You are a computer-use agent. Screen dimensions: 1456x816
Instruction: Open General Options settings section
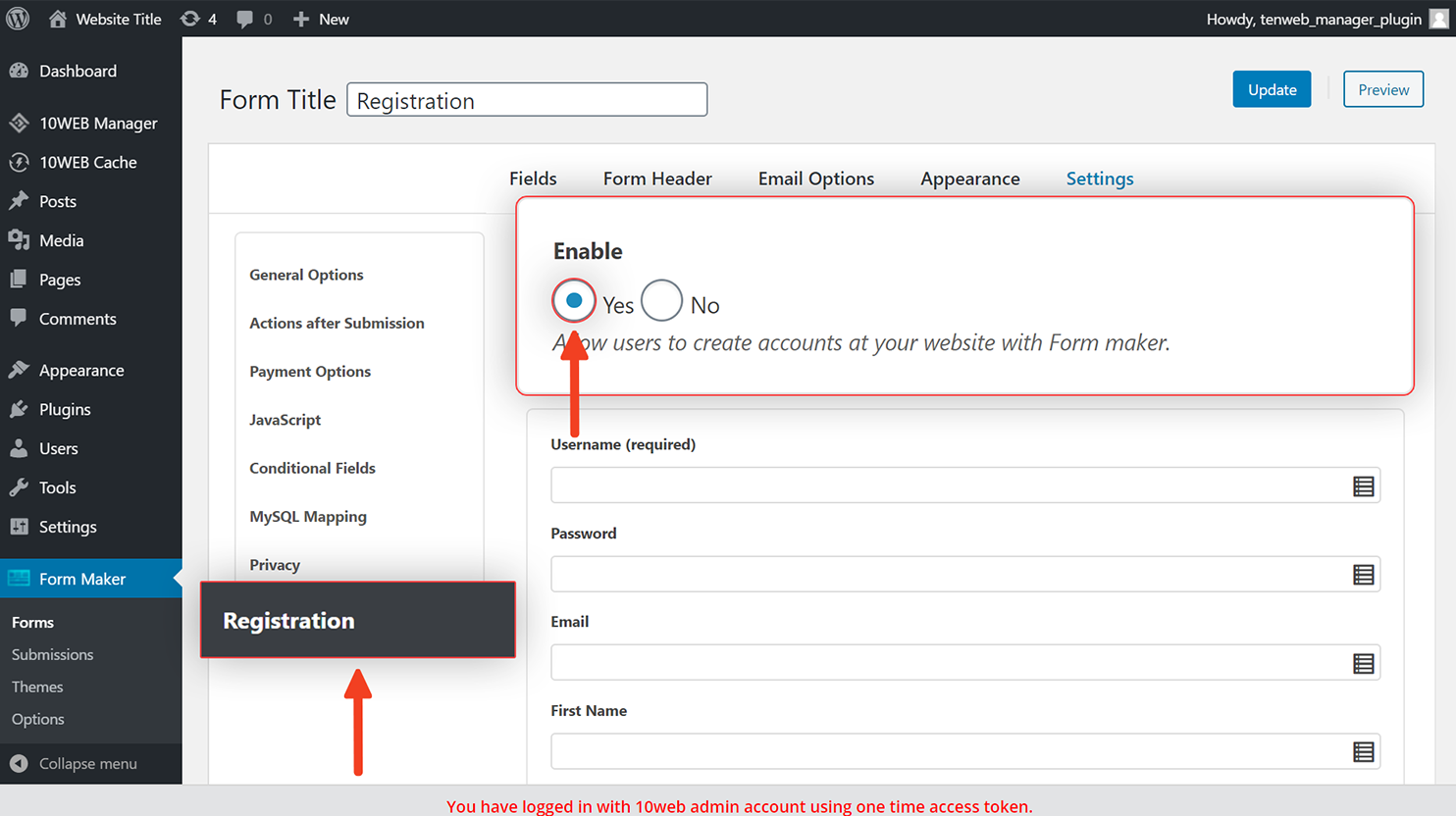click(306, 275)
